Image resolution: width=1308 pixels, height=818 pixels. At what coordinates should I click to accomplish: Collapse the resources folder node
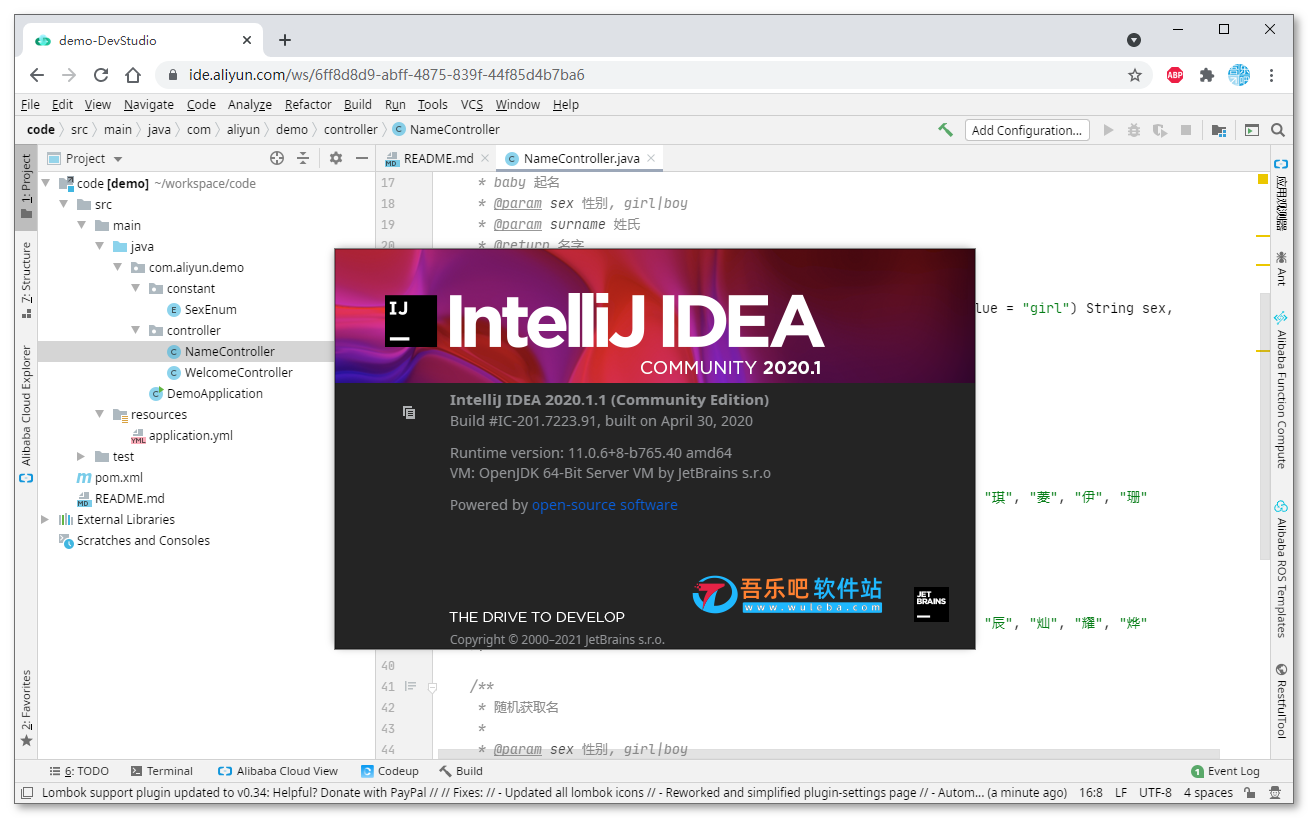100,414
